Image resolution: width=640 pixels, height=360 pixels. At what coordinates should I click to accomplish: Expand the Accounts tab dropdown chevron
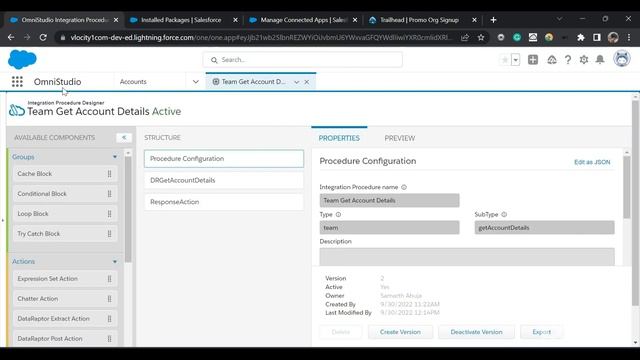click(196, 82)
